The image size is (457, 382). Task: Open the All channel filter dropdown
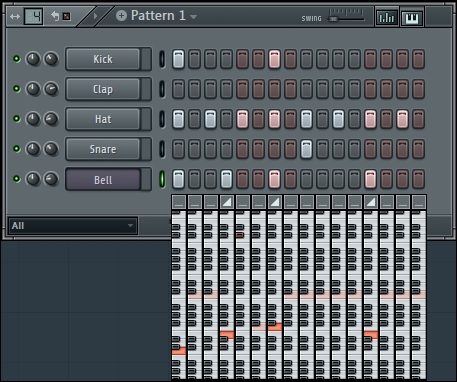pos(73,226)
